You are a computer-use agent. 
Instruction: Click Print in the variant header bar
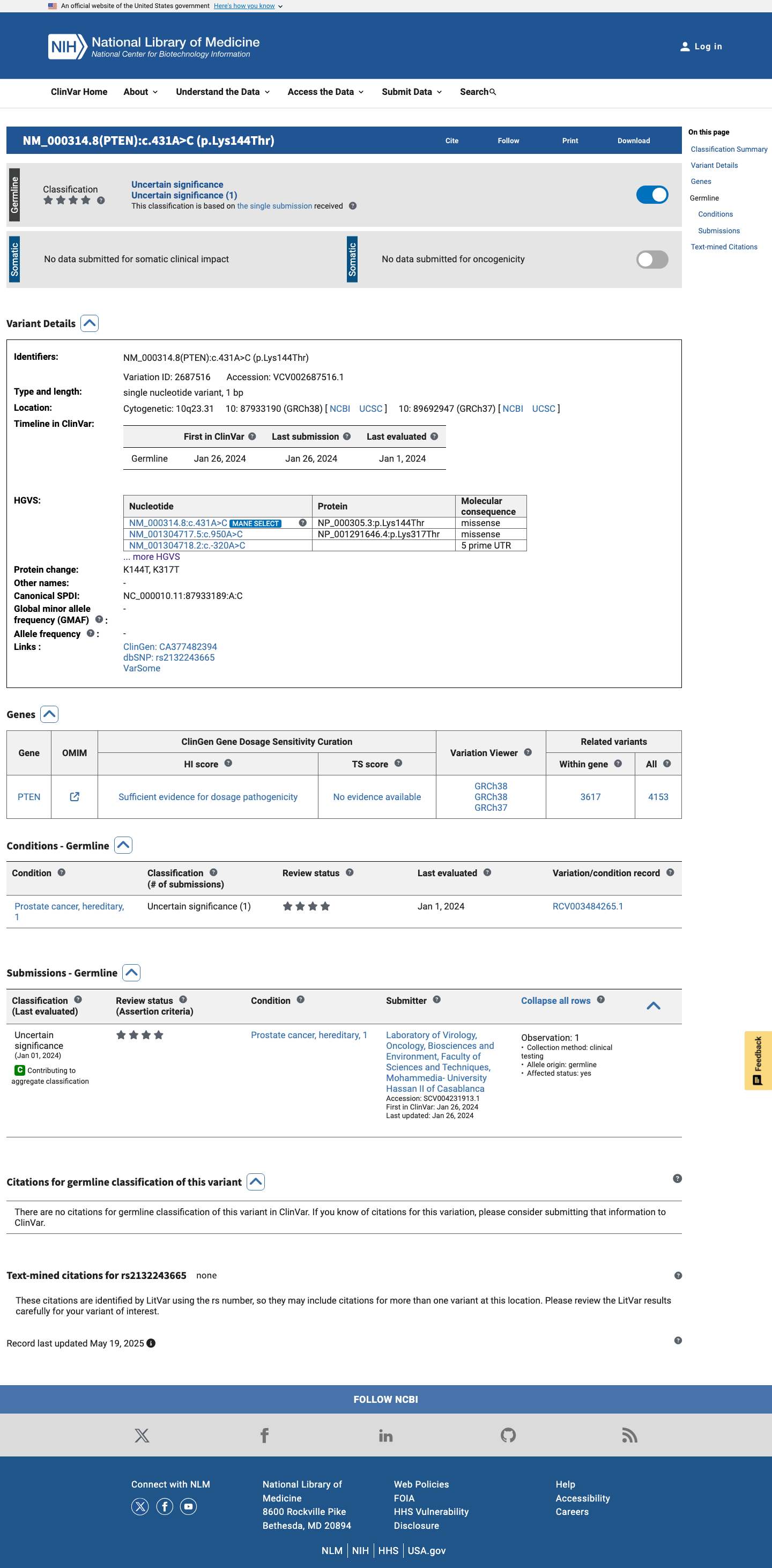pos(570,140)
